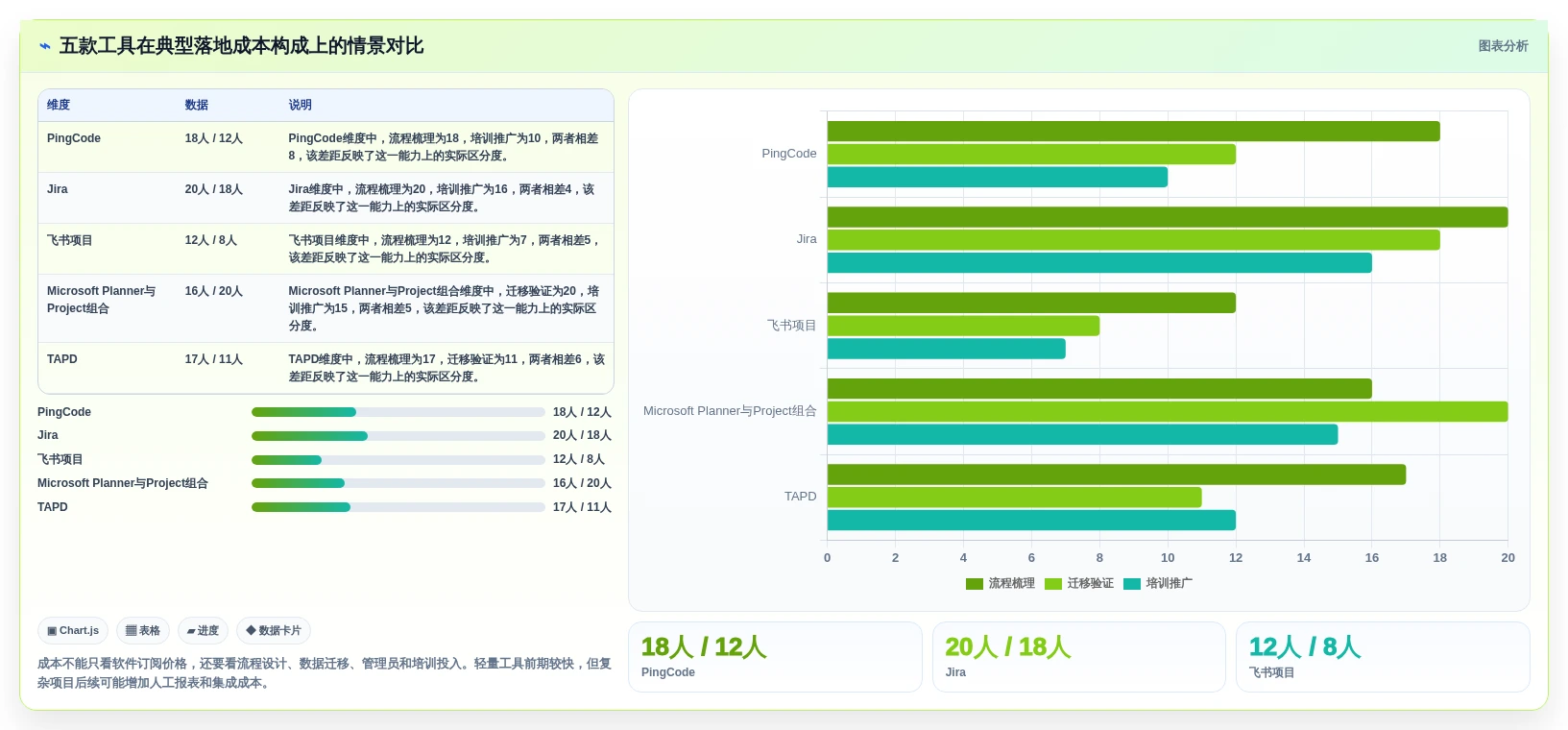Click Microsoft Planner组合 teal chart bar
Image resolution: width=1568 pixels, height=730 pixels.
click(1082, 434)
